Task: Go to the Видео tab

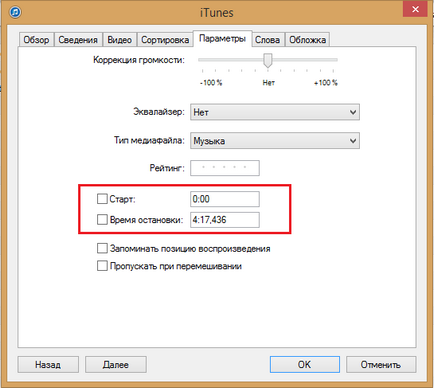Action: click(119, 40)
